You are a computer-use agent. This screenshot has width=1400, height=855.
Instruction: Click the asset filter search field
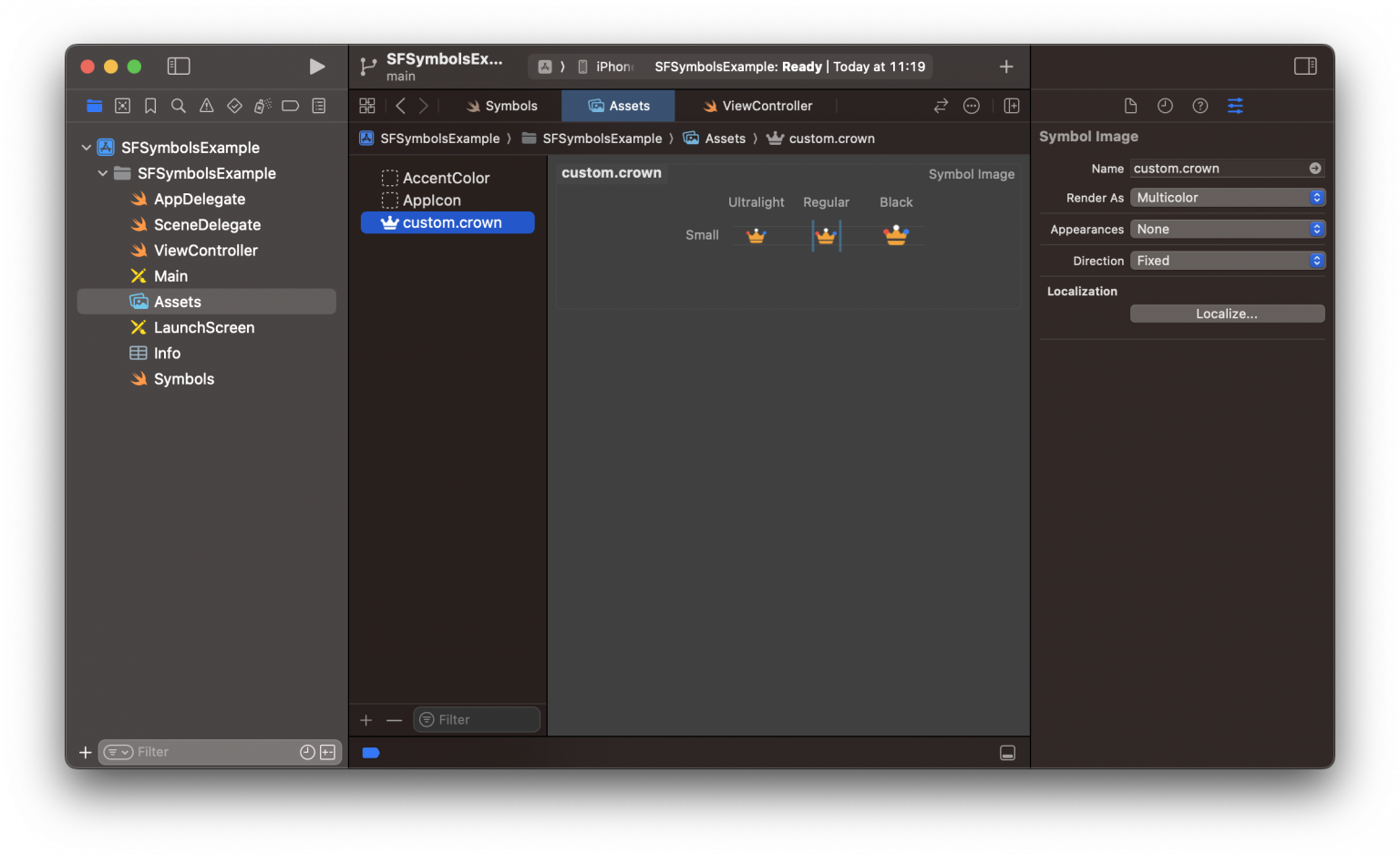click(x=476, y=719)
